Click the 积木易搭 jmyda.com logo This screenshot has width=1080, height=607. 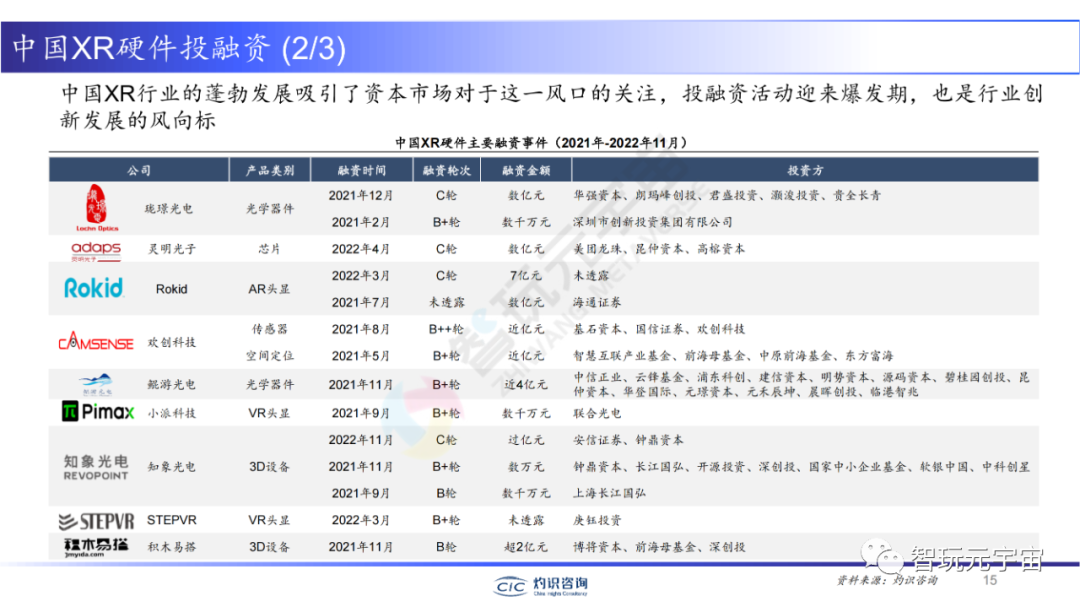coord(96,547)
